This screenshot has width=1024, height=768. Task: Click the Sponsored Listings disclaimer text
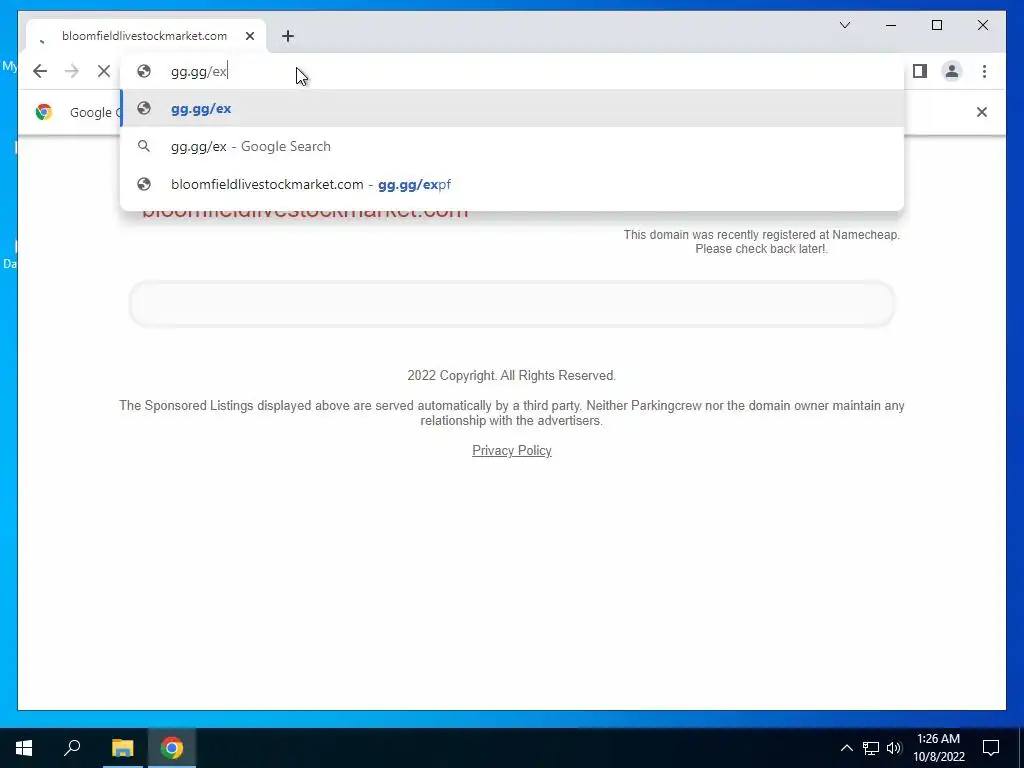point(512,413)
